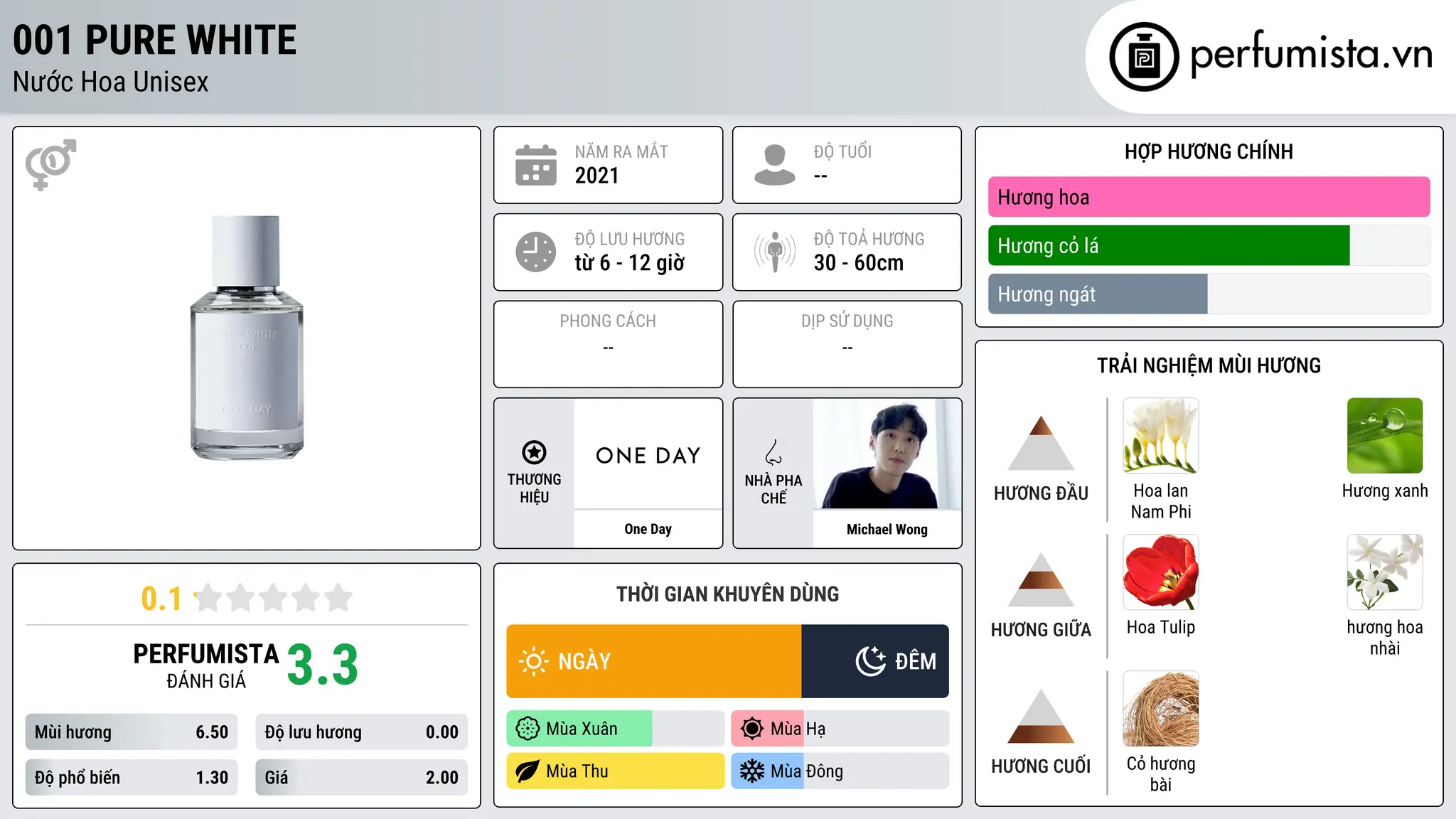
Task: Click the person icon beside Độ tuổi
Action: click(775, 165)
